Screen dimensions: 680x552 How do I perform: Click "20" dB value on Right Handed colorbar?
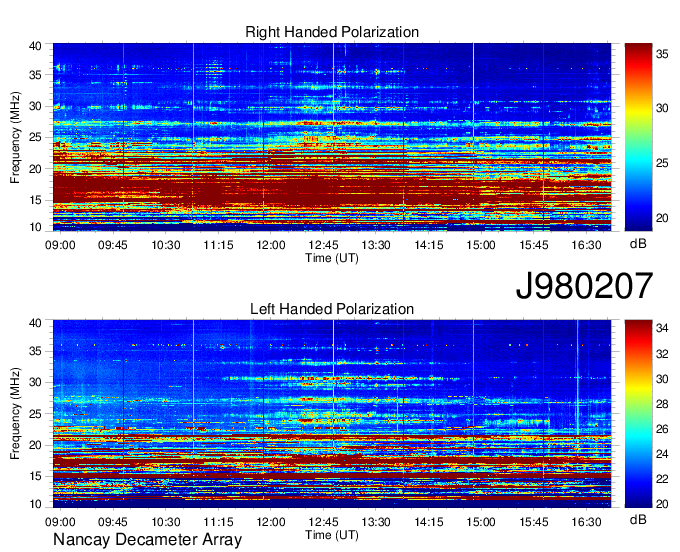[662, 218]
